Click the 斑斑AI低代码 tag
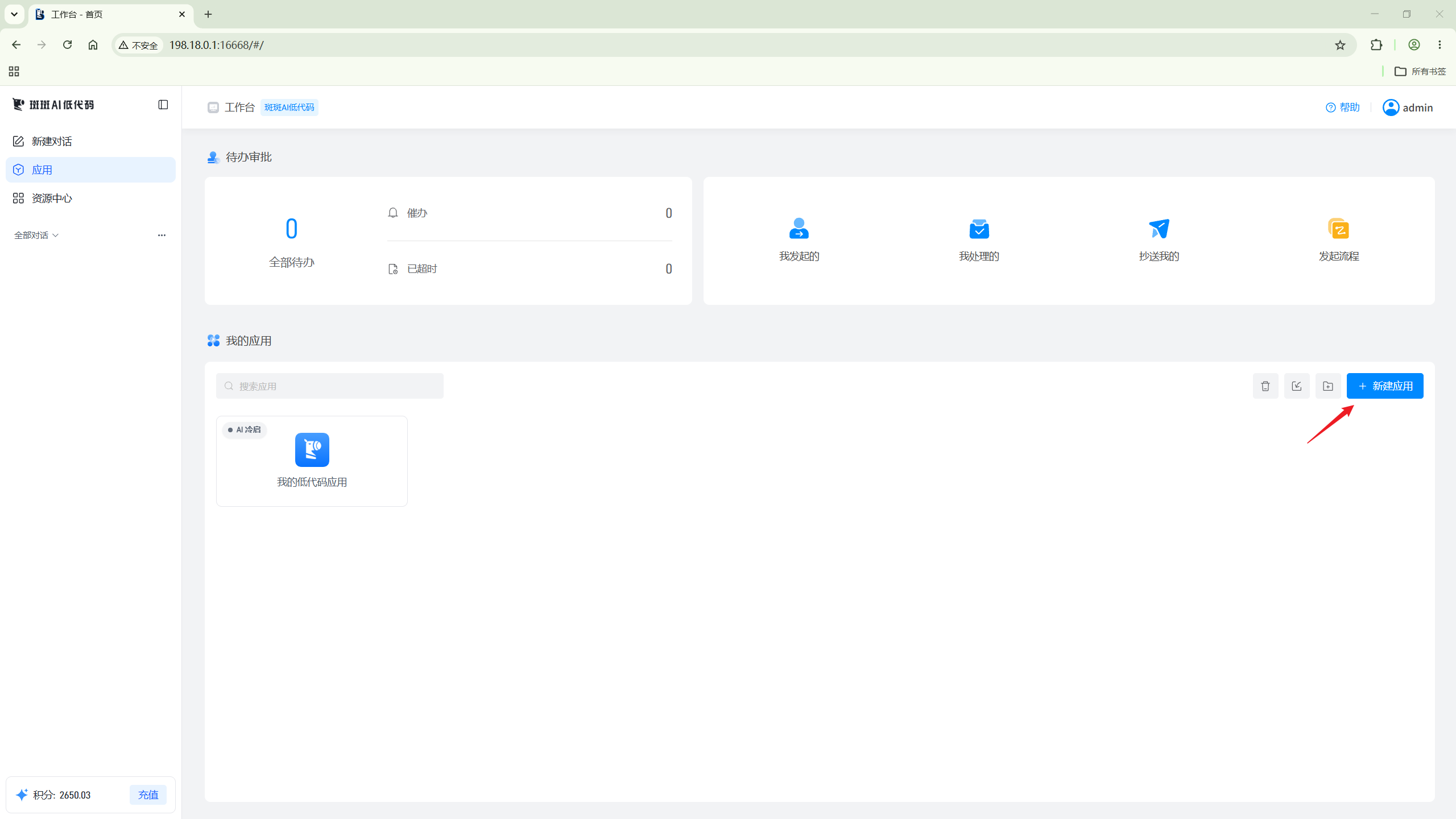The width and height of the screenshot is (1456, 819). point(289,107)
